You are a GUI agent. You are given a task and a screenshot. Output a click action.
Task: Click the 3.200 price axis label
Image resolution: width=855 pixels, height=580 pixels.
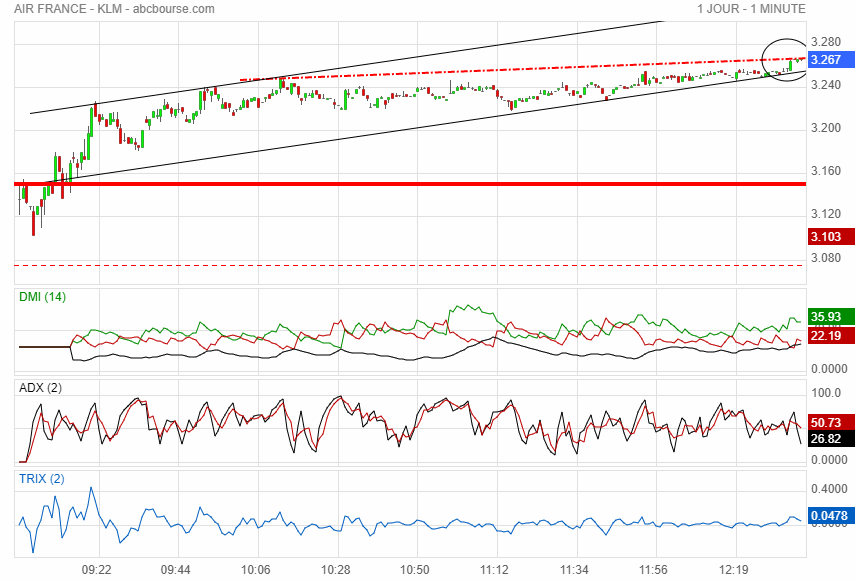click(826, 128)
